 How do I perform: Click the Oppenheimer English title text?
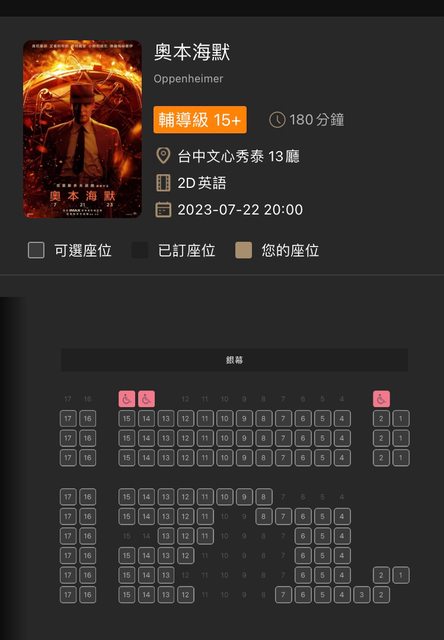coord(188,79)
